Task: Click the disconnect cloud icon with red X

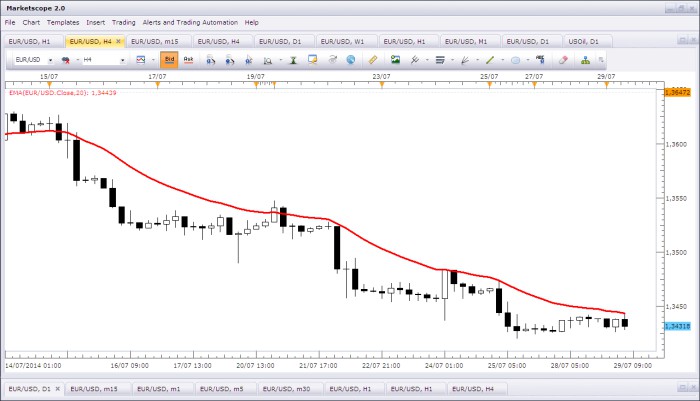Action: tap(66, 60)
